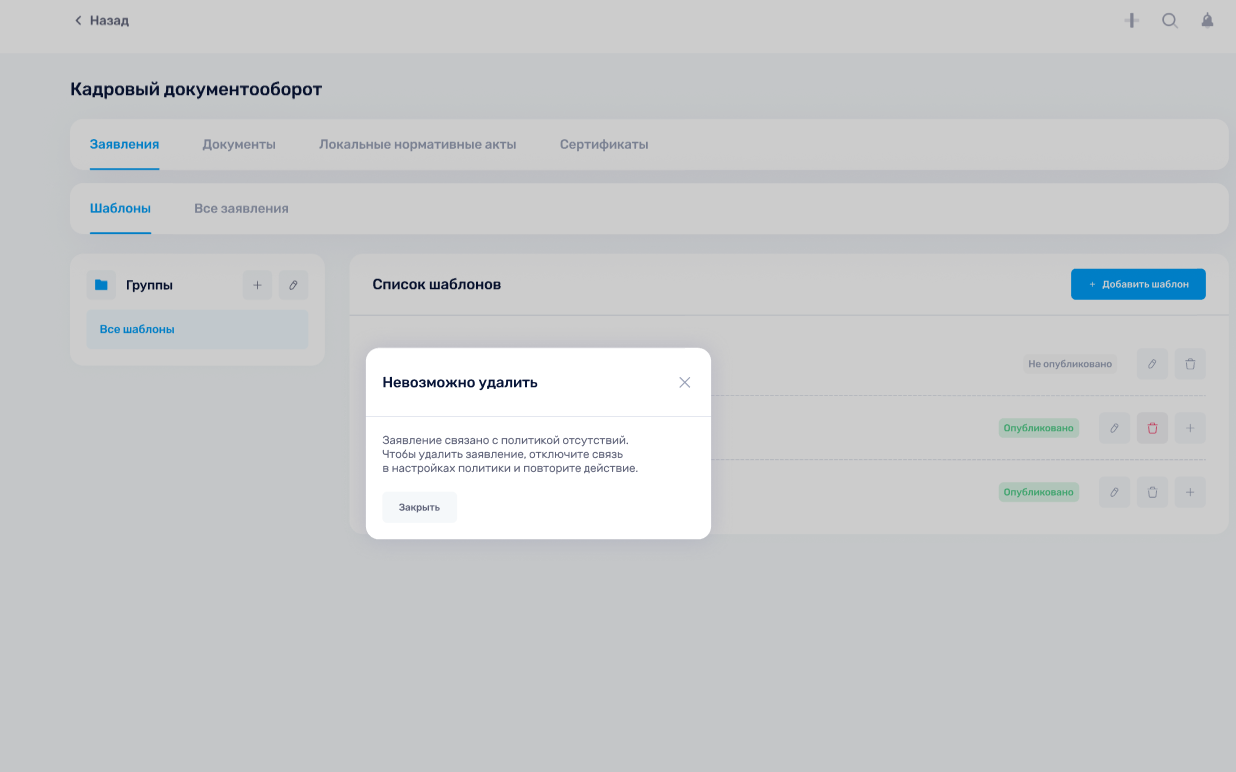
Task: Add a new group with the plus button
Action: (257, 285)
